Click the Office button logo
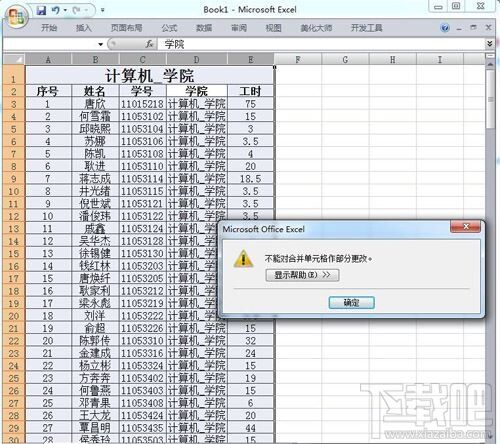 (17, 17)
